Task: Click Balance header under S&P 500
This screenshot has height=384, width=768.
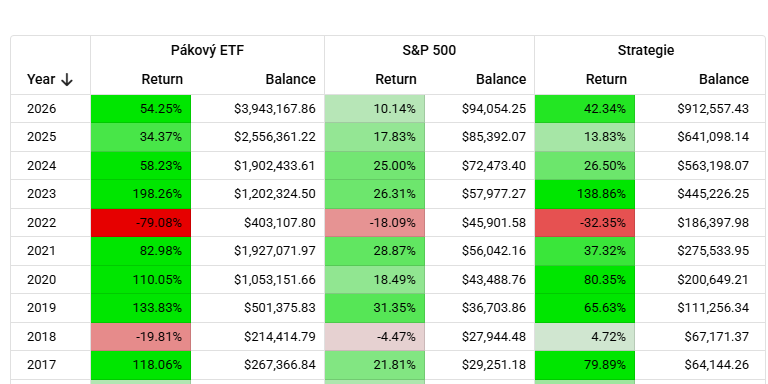Action: [501, 79]
